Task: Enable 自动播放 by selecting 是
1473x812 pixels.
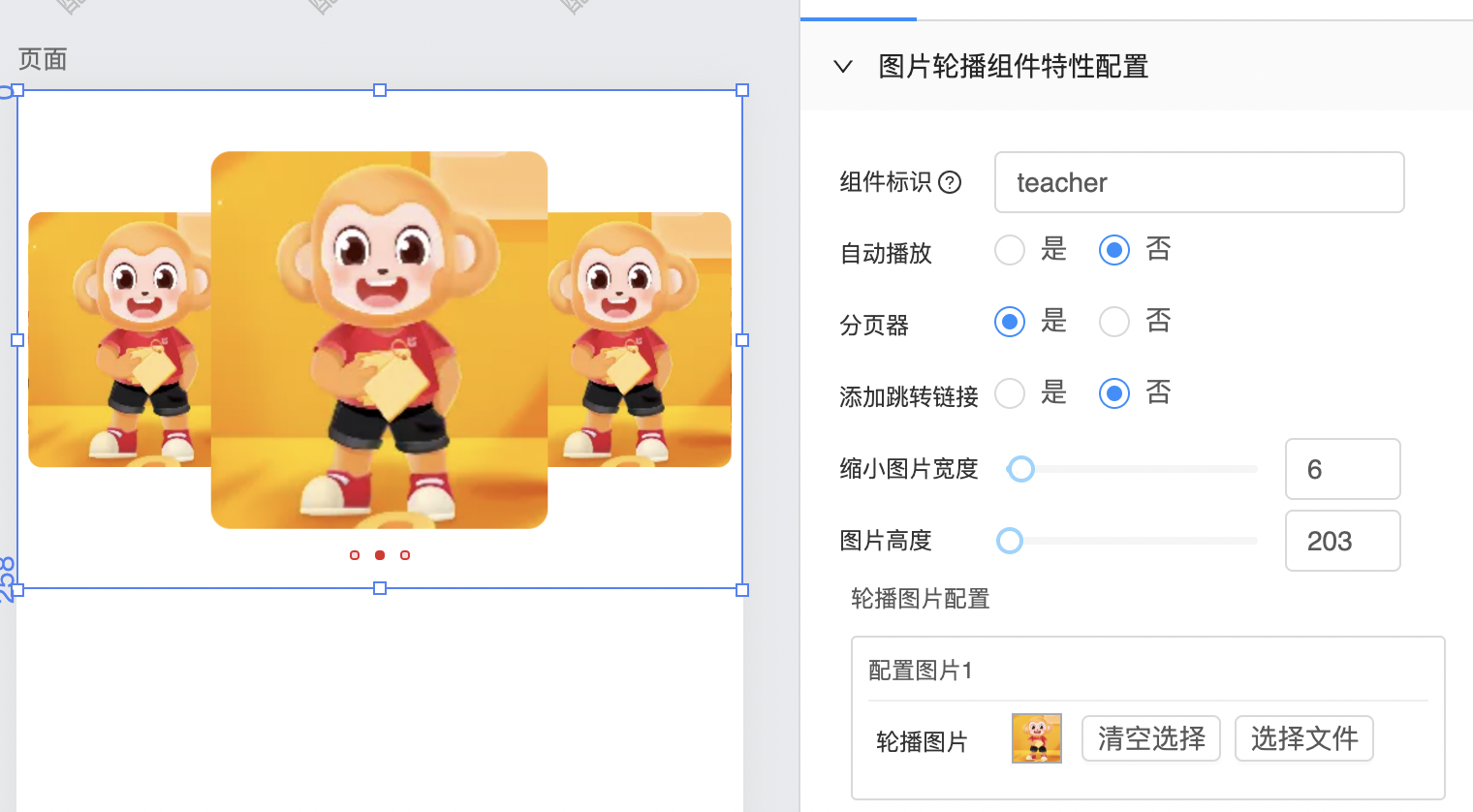Action: pos(1010,250)
